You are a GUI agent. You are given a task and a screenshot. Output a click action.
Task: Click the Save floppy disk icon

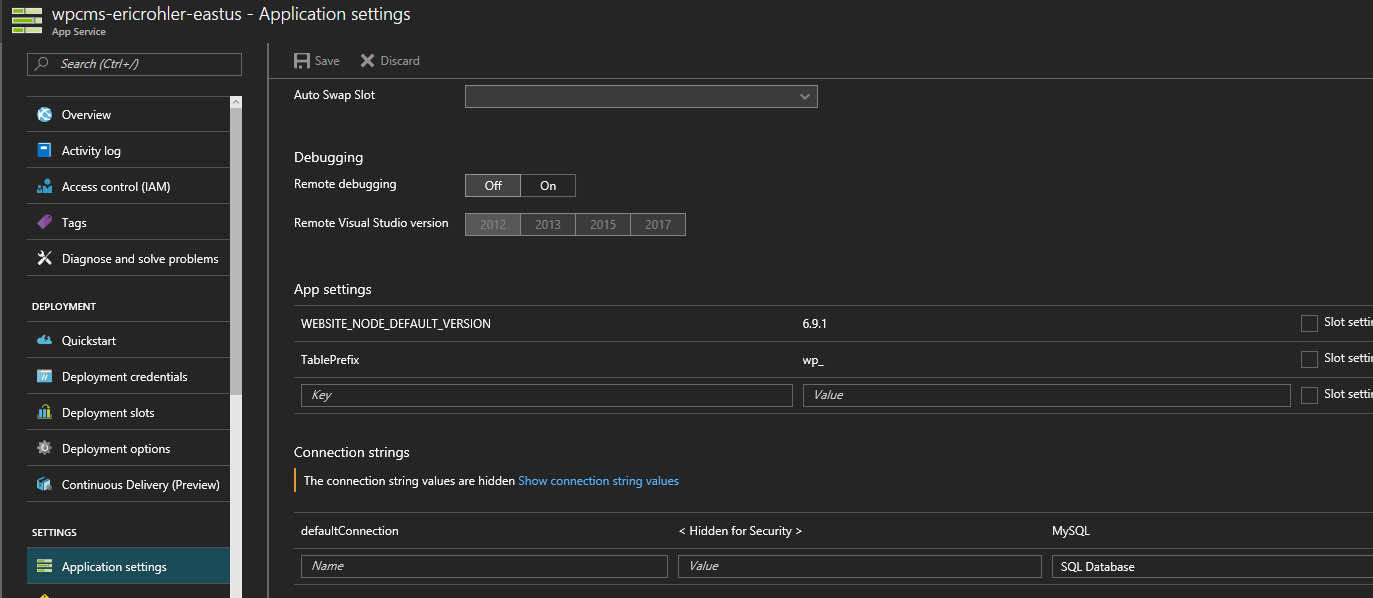[x=302, y=61]
